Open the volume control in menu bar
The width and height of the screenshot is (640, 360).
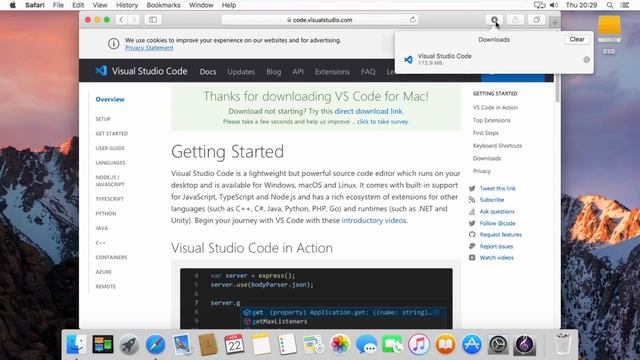pos(554,5)
